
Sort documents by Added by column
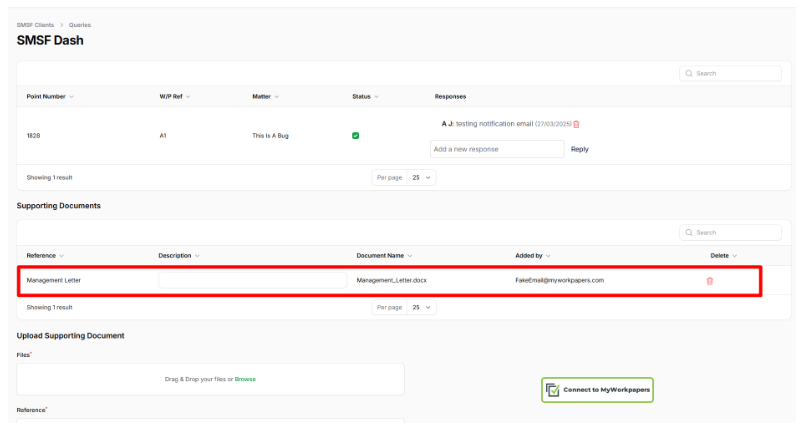tap(533, 256)
